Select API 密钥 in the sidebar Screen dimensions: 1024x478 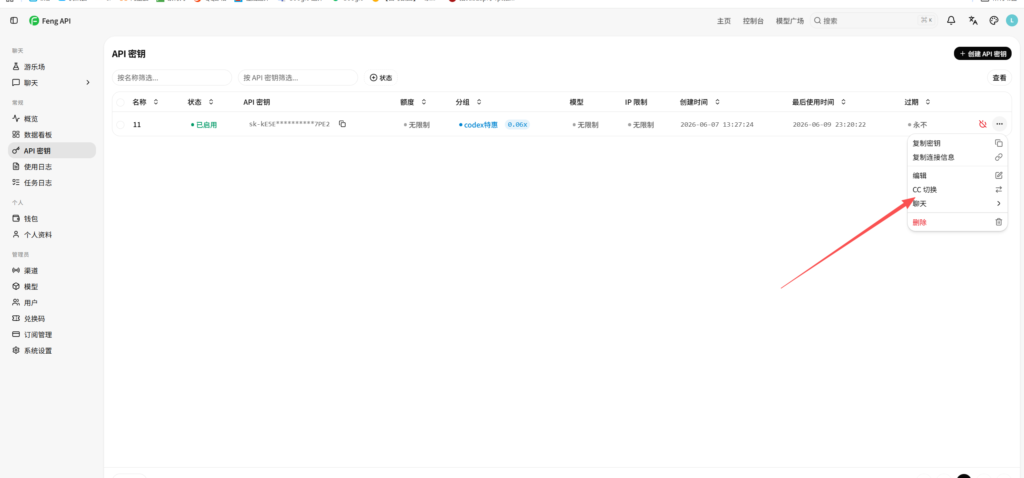(52, 151)
